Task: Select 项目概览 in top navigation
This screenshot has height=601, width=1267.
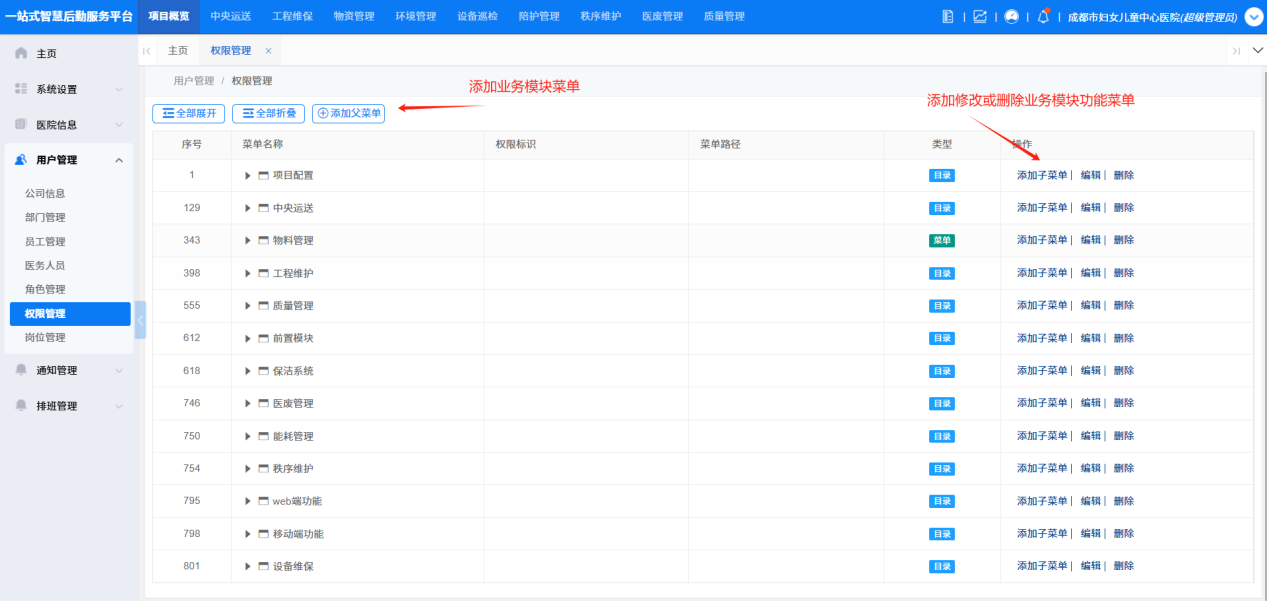Action: coord(169,17)
